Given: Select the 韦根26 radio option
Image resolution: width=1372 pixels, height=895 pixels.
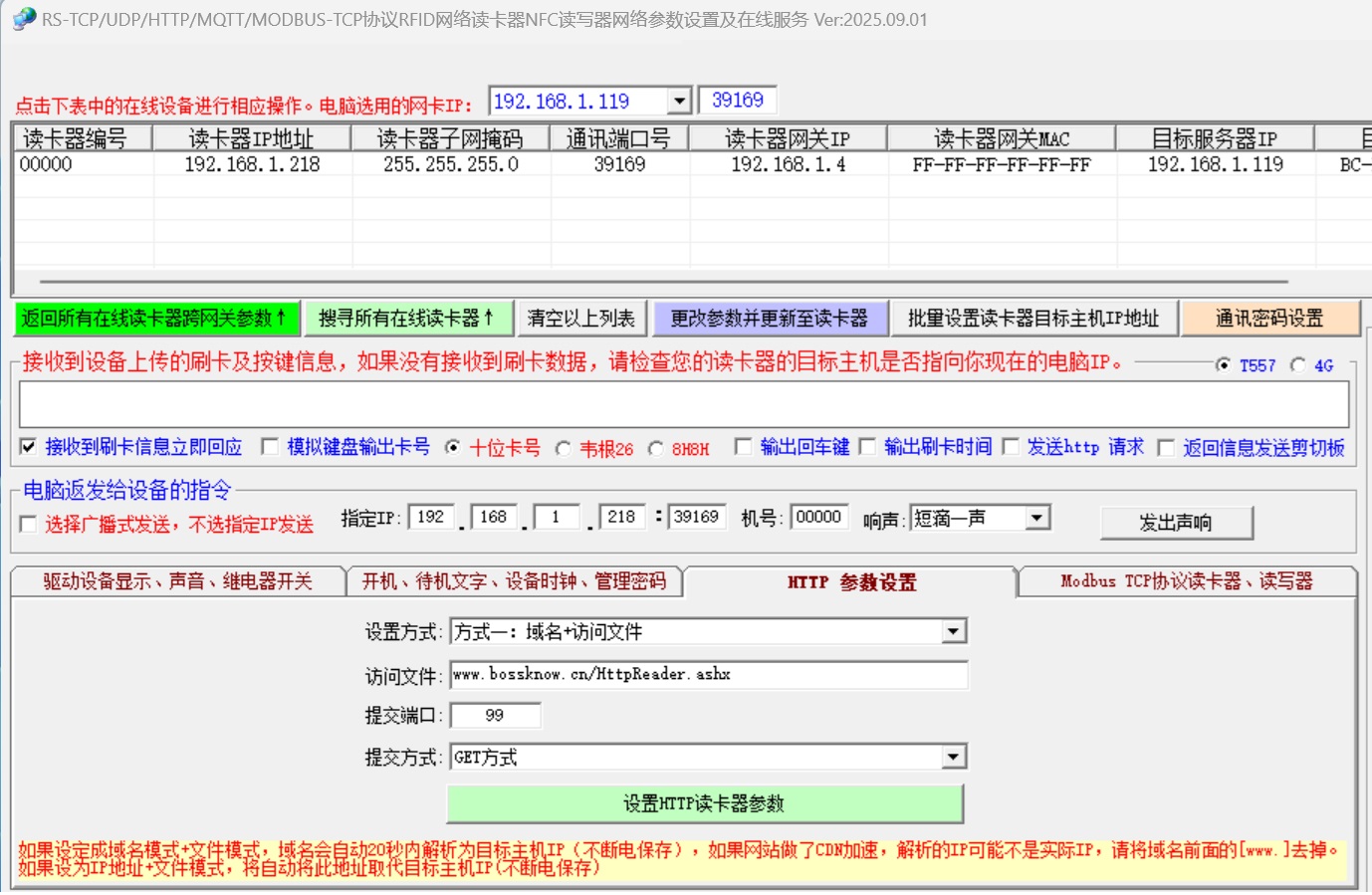Looking at the screenshot, I should pos(564,449).
